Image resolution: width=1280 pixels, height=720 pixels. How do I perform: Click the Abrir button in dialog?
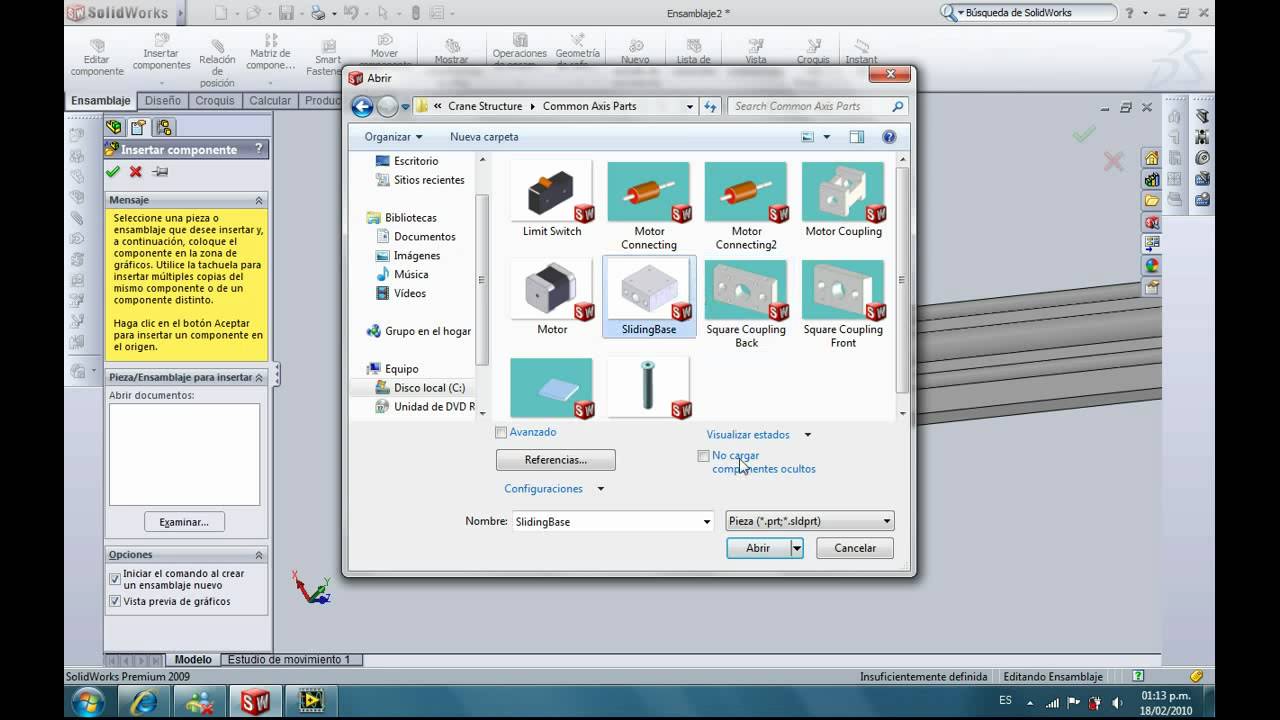pyautogui.click(x=758, y=548)
